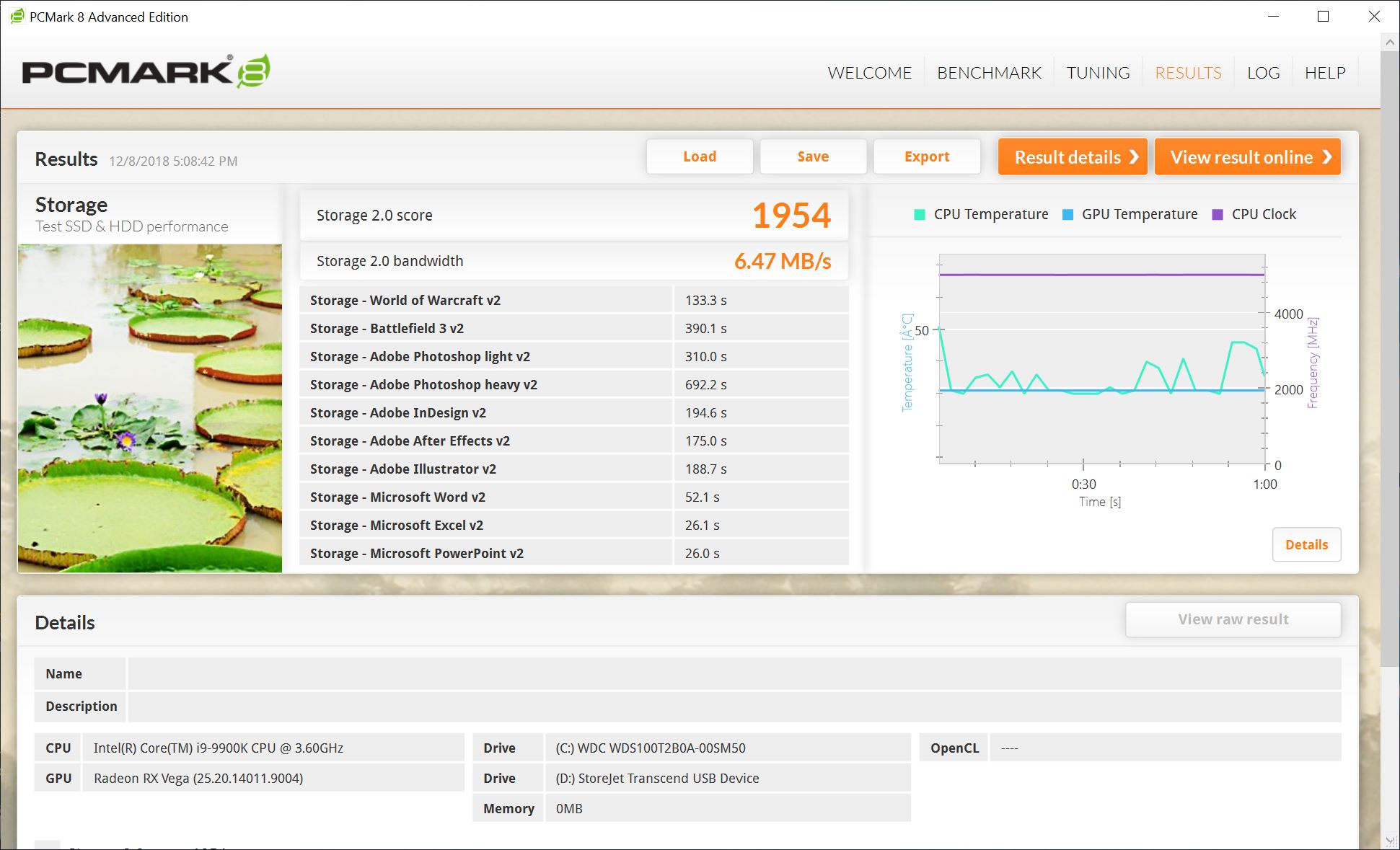Save the benchmark result
This screenshot has height=850, width=1400.
[x=813, y=156]
